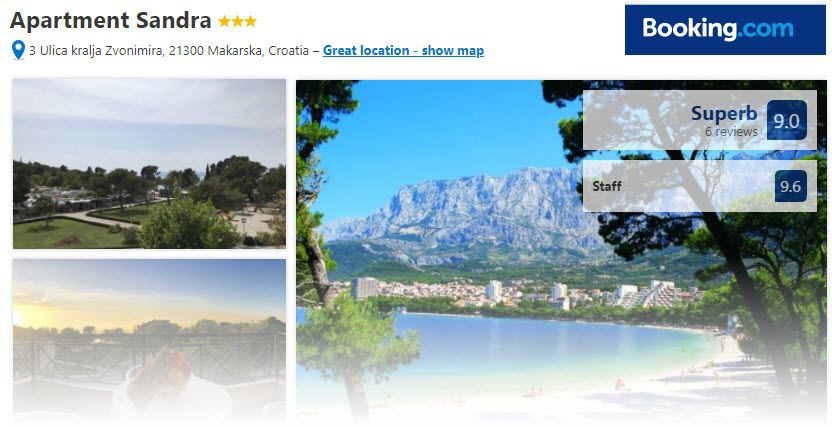Screen dimensions: 832x427
Task: Click the 'Superb' rating label
Action: click(724, 113)
